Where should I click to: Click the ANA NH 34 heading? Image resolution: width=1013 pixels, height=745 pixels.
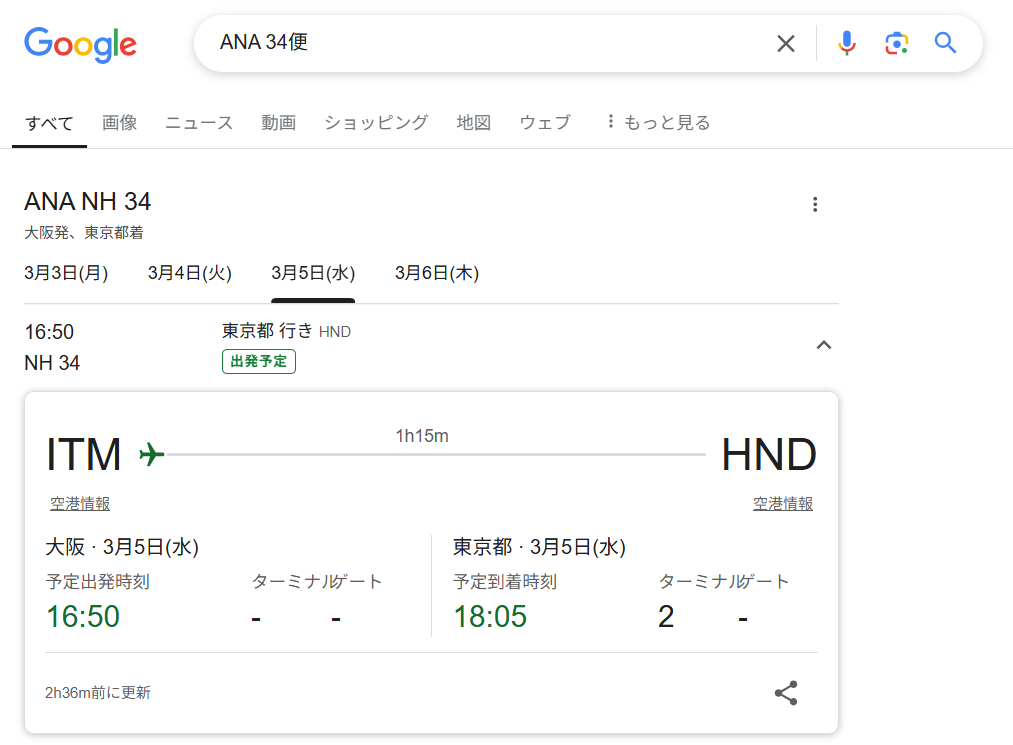pyautogui.click(x=87, y=202)
